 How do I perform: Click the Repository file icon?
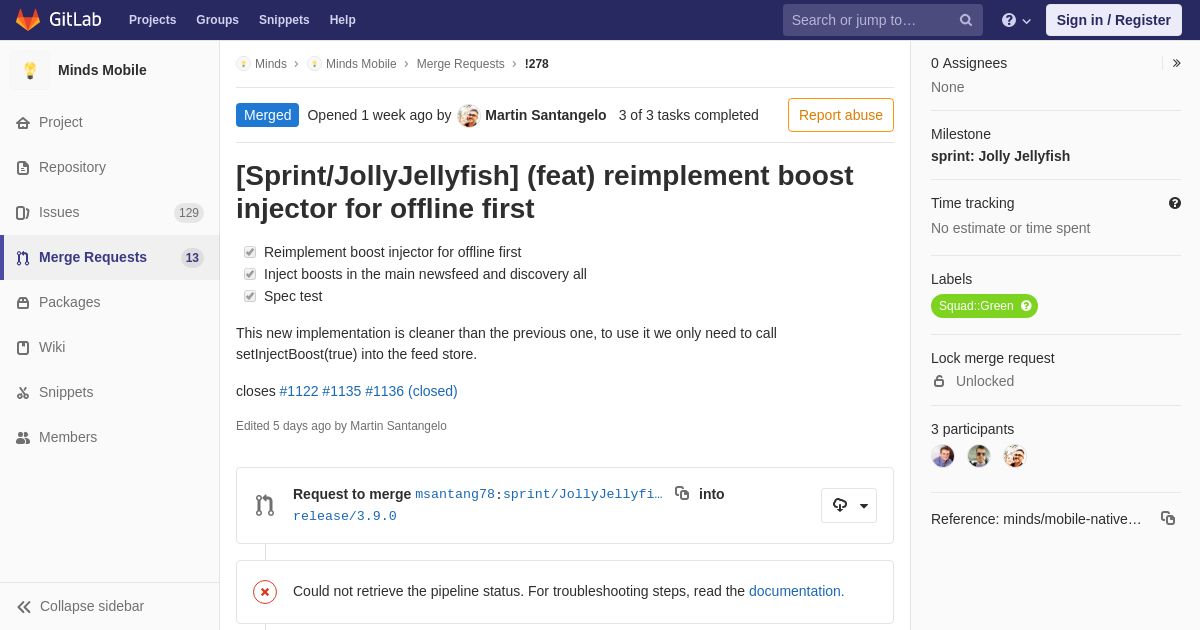tap(23, 168)
